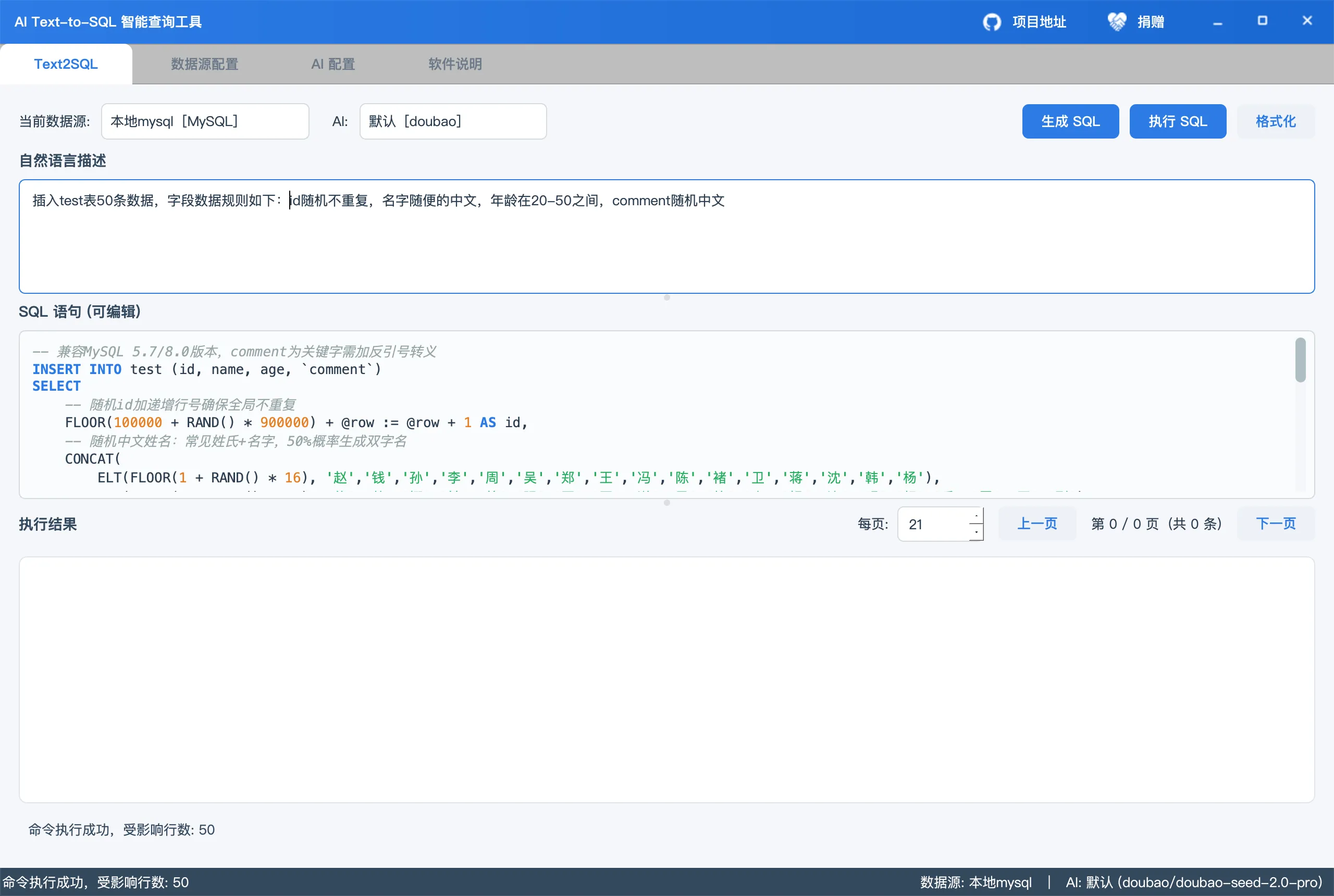The image size is (1334, 896).
Task: Click the 执行结果 heading
Action: coord(48,524)
